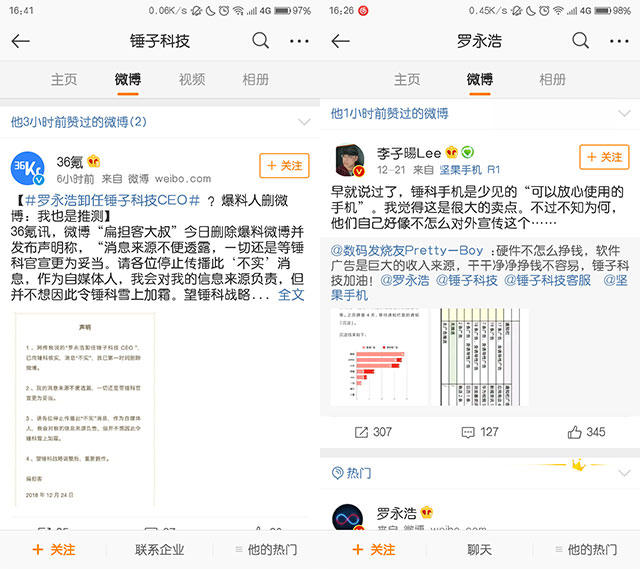Viewport: 640px width, 569px height.
Task: Follow 李子暘Lee with +关注 button
Action: [x=604, y=157]
